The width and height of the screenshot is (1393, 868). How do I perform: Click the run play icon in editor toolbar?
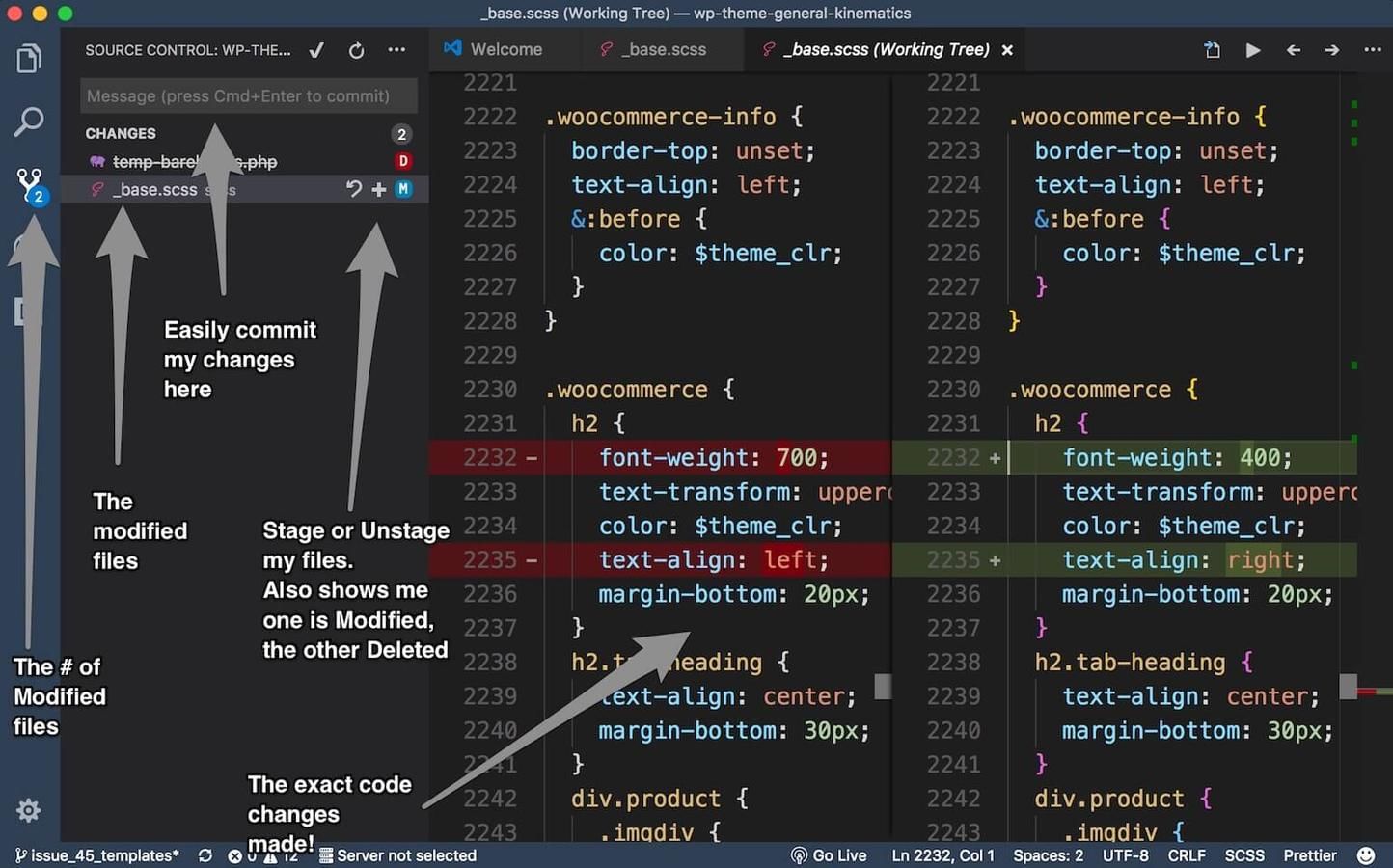pos(1253,50)
